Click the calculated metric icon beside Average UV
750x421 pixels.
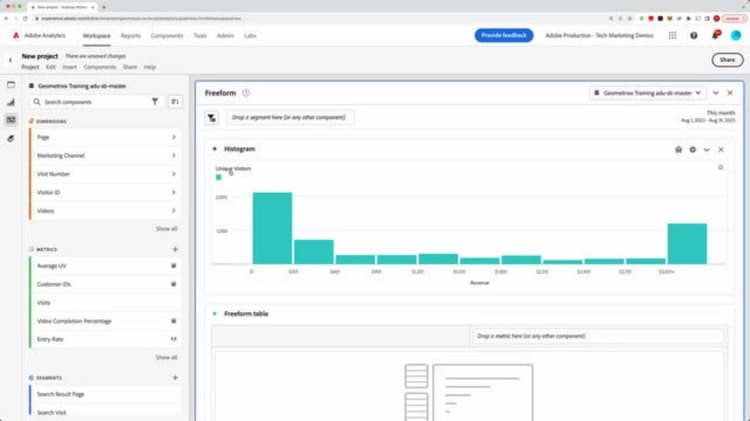[x=174, y=266]
